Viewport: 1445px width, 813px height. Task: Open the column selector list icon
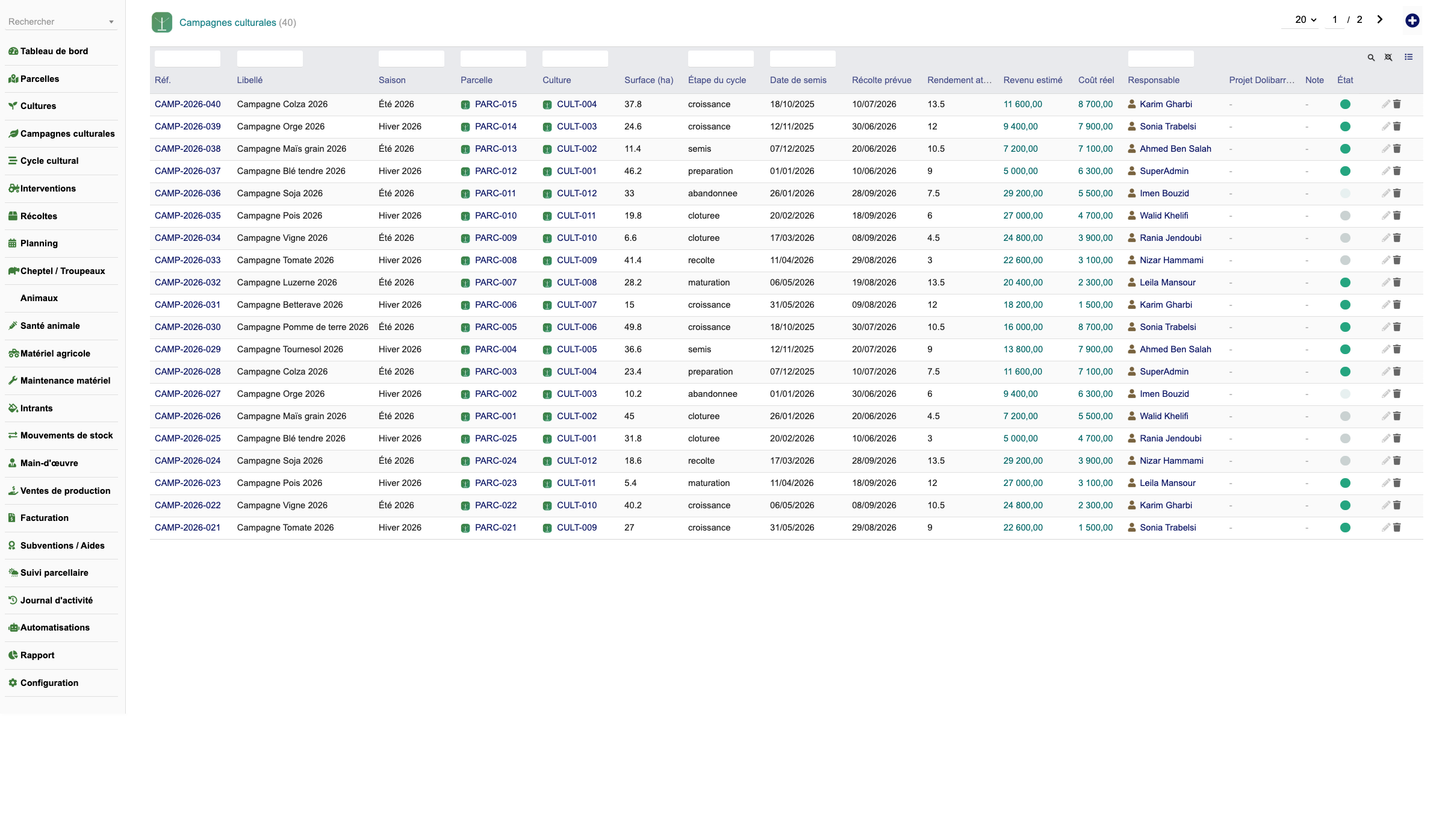click(x=1408, y=57)
